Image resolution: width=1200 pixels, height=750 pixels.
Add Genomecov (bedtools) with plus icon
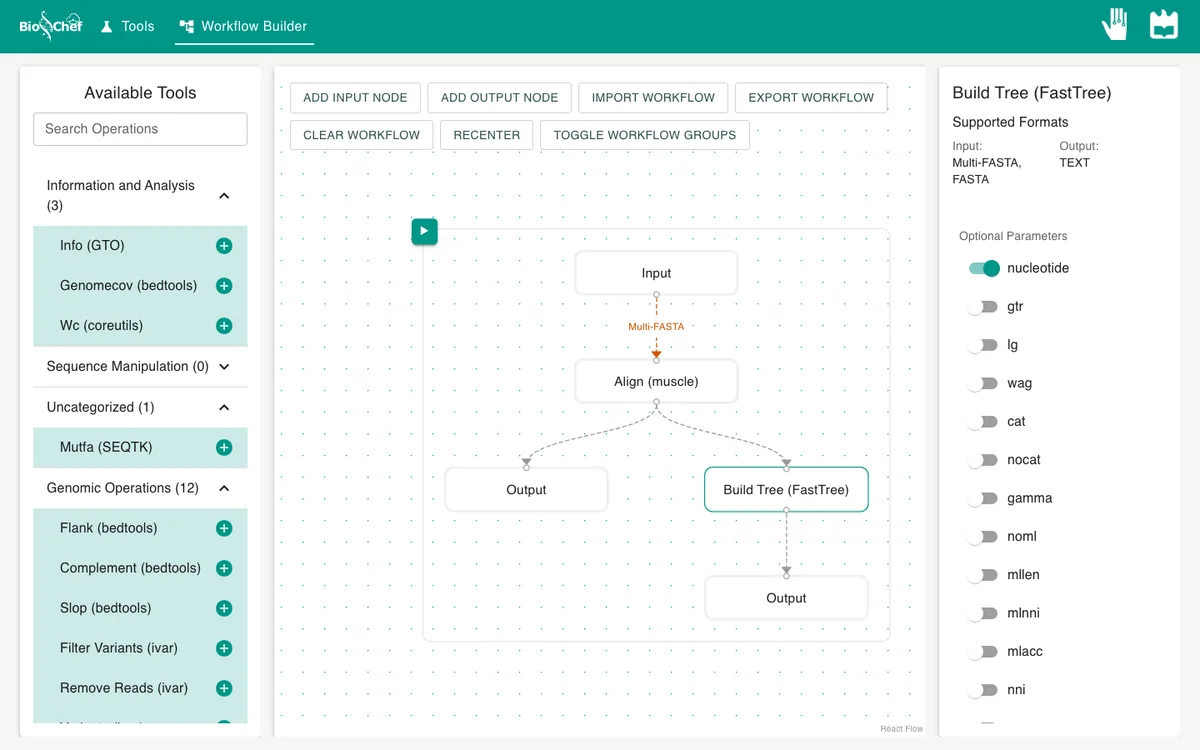tap(224, 286)
